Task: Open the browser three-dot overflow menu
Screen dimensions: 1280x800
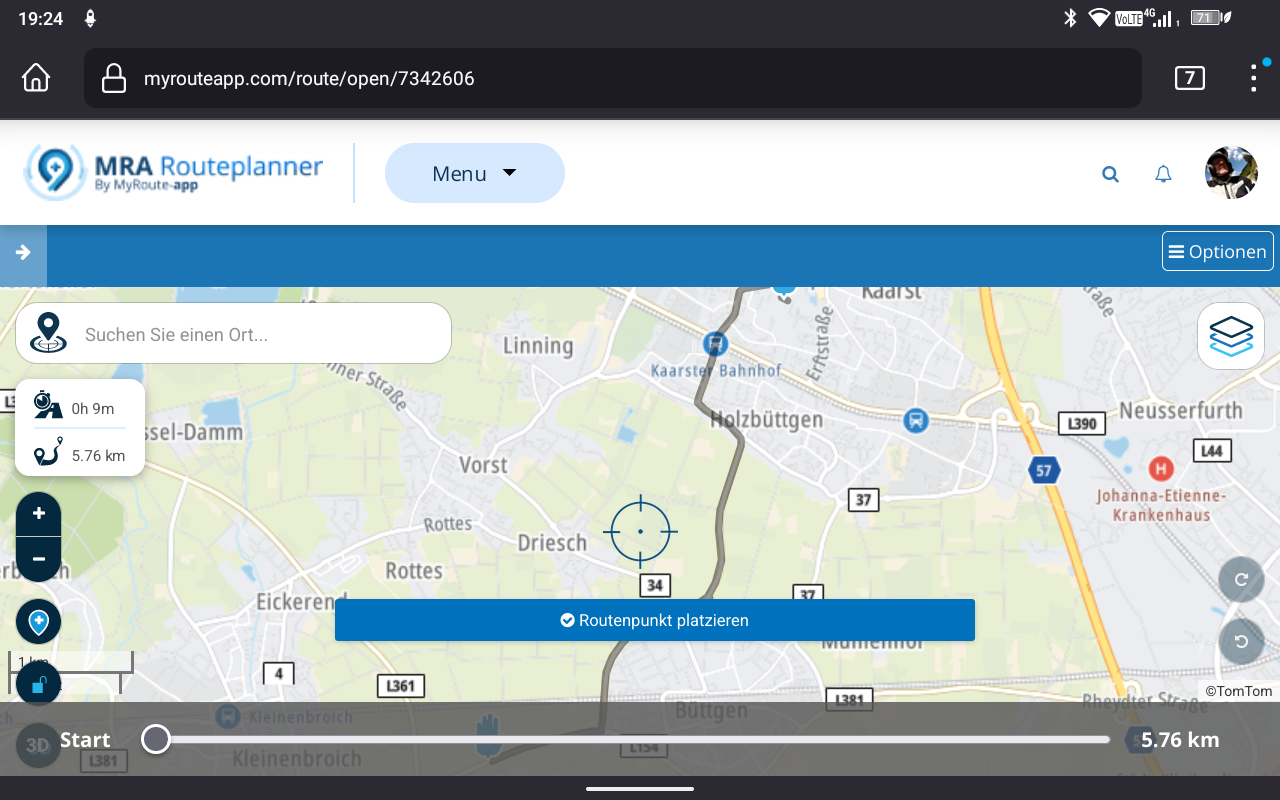Action: click(1254, 78)
